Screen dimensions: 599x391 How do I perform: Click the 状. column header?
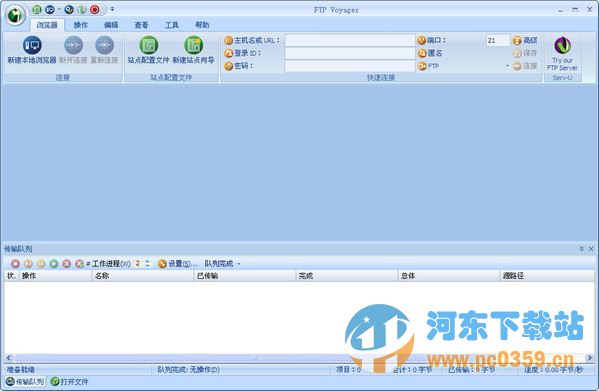click(11, 276)
